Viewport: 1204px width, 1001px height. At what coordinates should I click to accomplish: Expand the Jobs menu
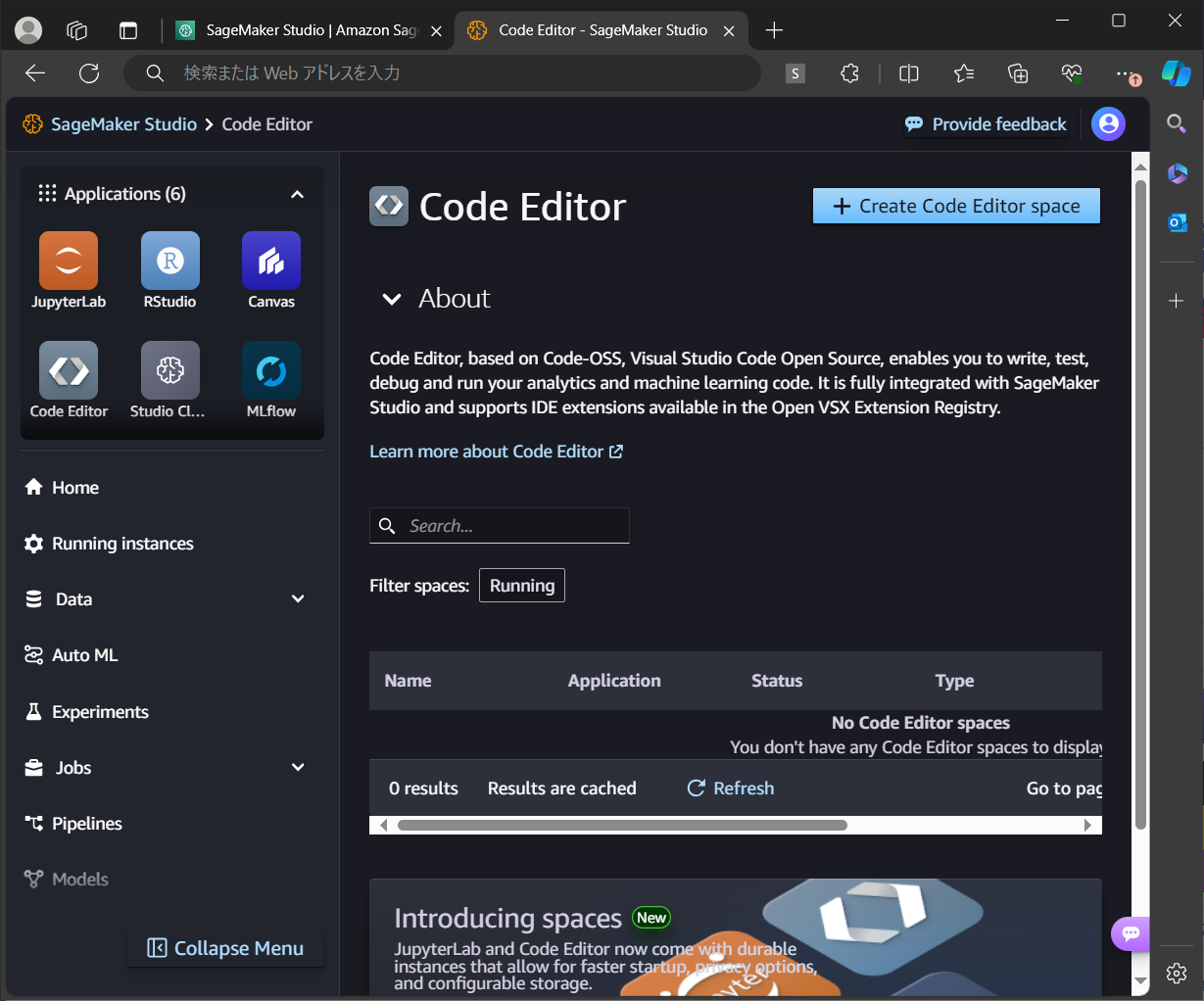pos(297,767)
